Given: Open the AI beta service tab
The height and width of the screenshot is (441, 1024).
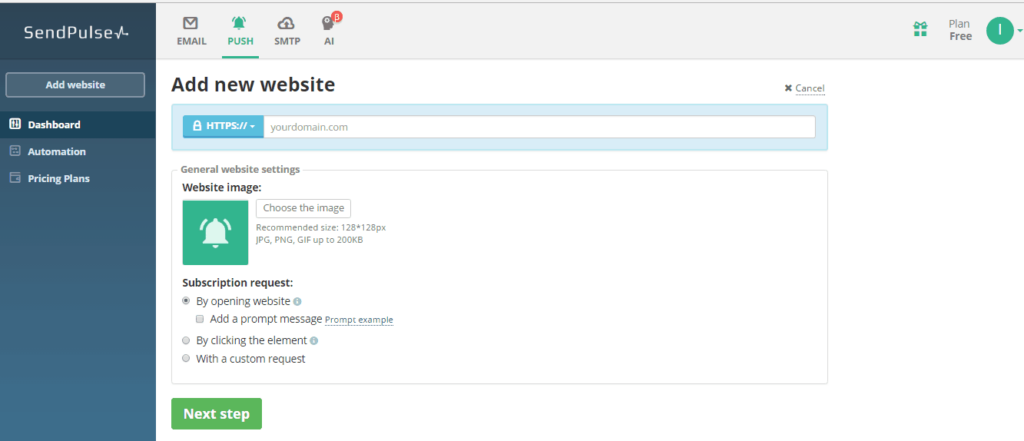Looking at the screenshot, I should pyautogui.click(x=330, y=30).
